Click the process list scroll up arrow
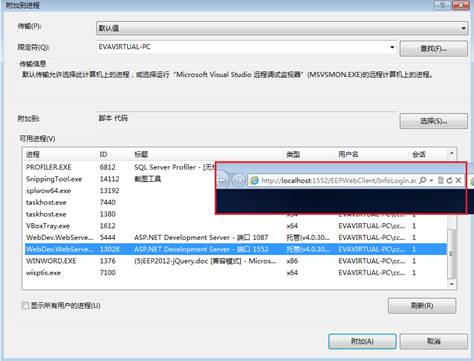Screen dimensions: 474x361 452,154
